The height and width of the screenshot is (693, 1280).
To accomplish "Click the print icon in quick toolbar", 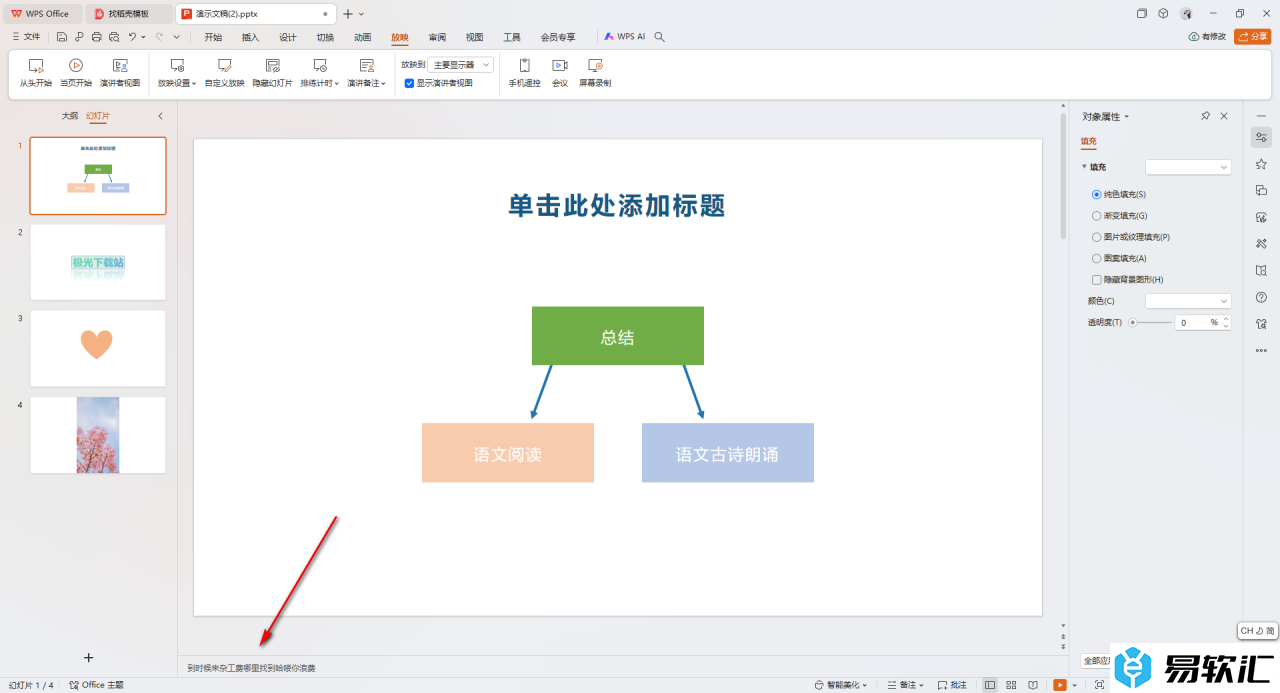I will 96,37.
